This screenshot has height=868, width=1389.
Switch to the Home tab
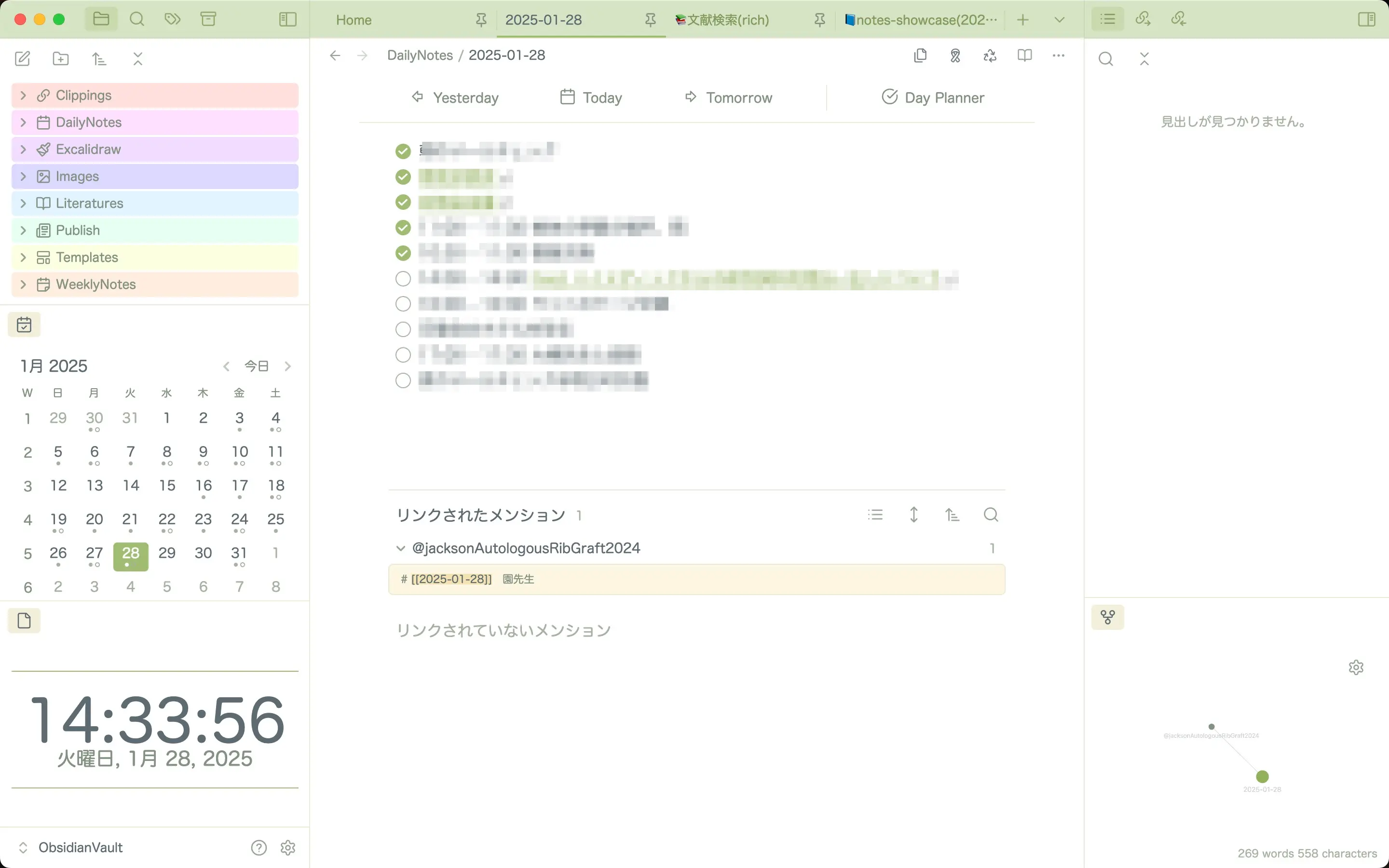[354, 20]
